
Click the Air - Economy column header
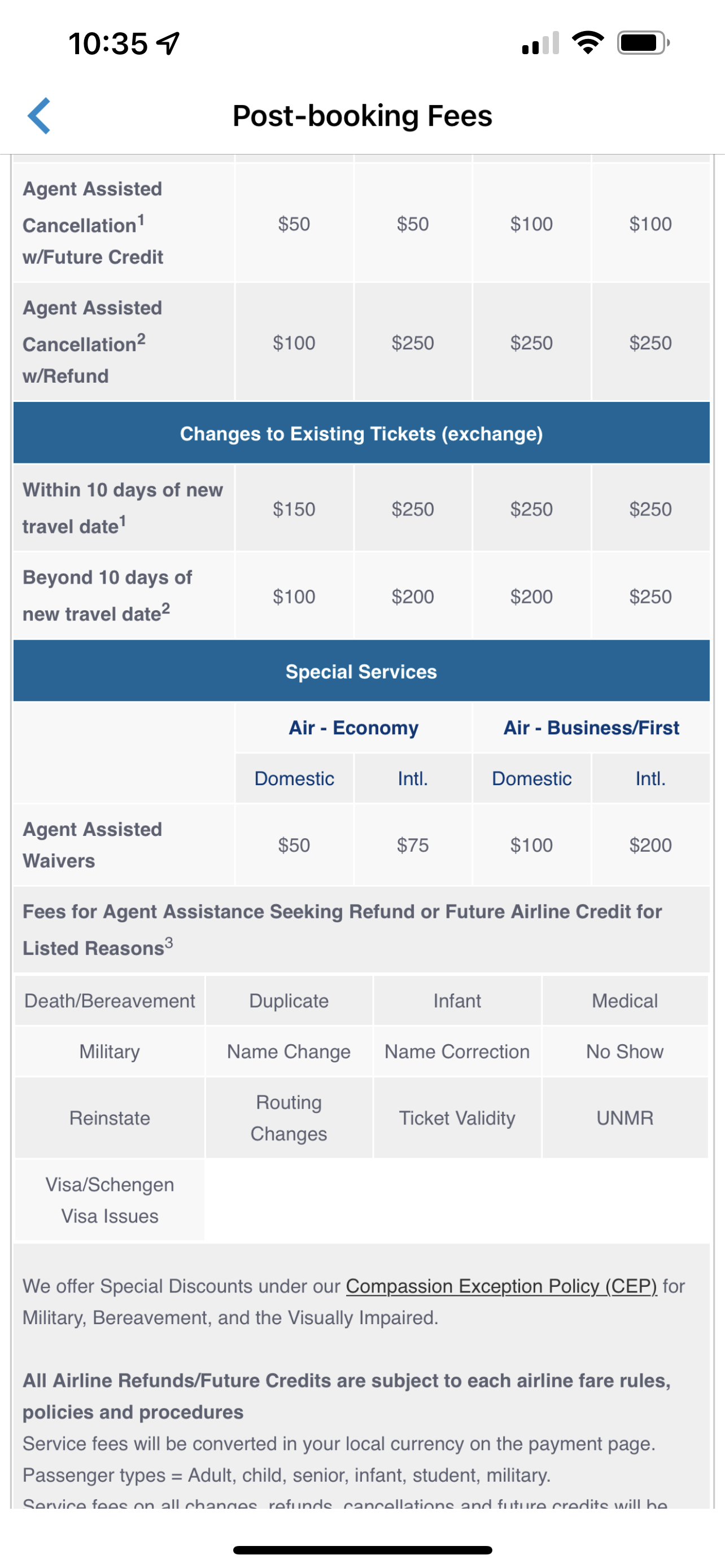(x=353, y=728)
